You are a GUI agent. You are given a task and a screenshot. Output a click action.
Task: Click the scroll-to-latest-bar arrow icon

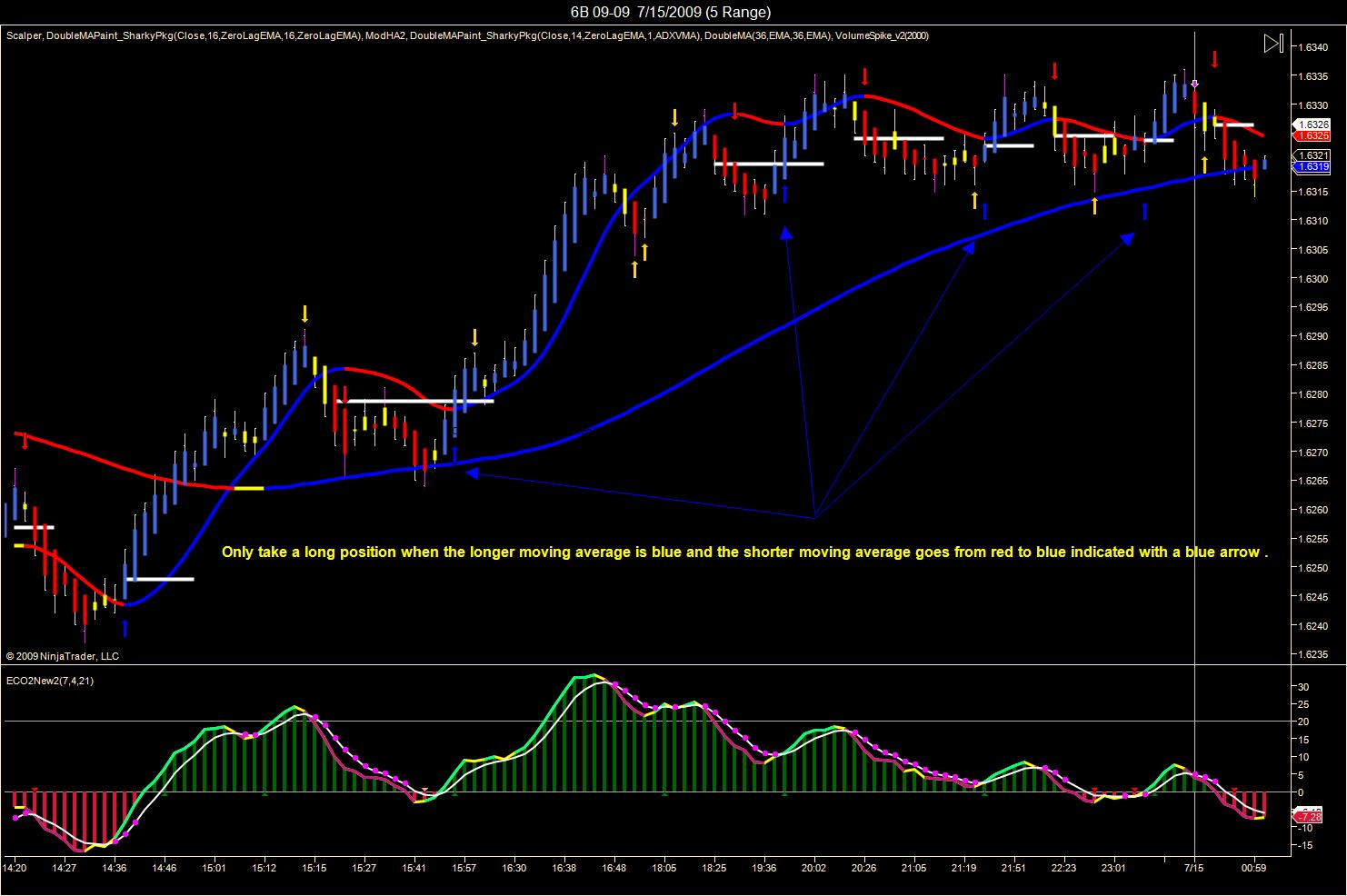pyautogui.click(x=1273, y=44)
